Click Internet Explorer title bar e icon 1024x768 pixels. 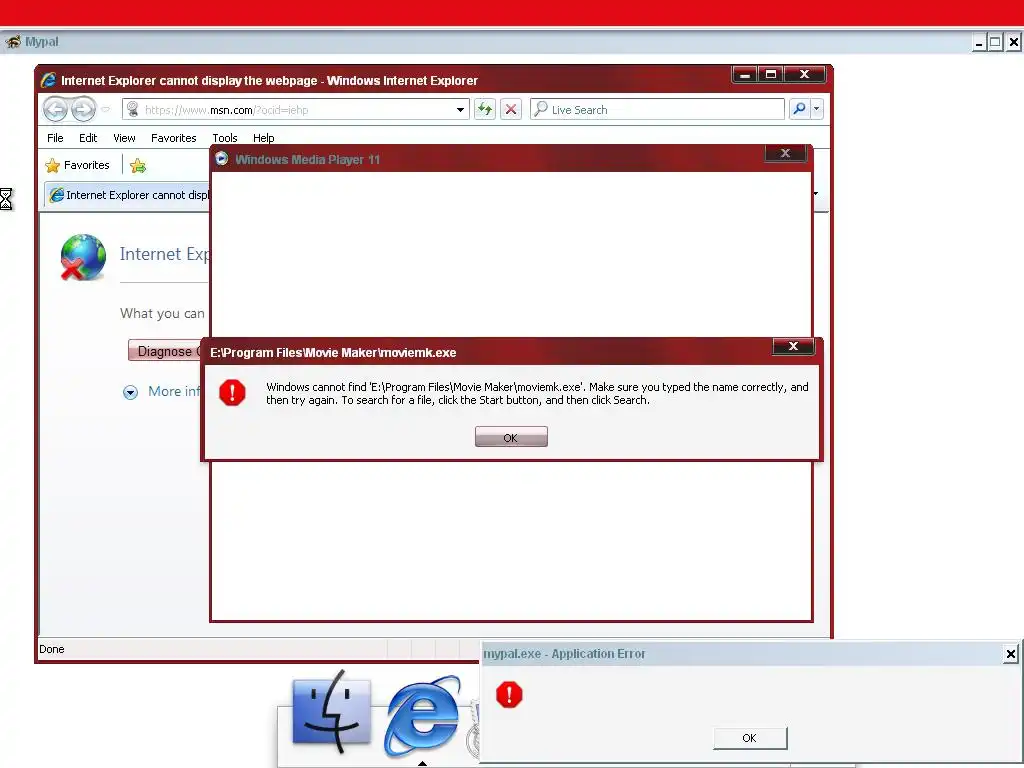(x=48, y=80)
